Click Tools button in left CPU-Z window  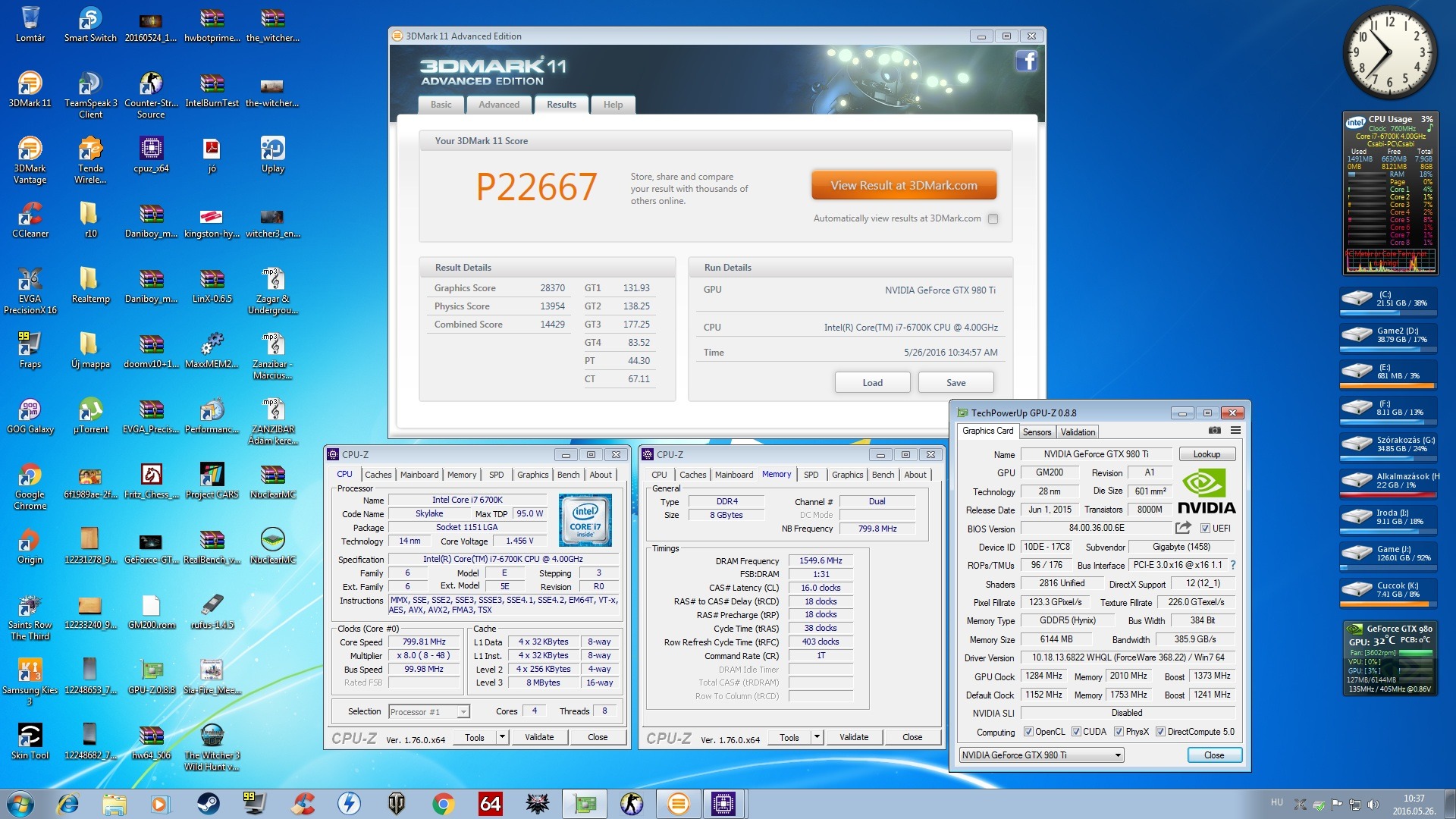[475, 737]
